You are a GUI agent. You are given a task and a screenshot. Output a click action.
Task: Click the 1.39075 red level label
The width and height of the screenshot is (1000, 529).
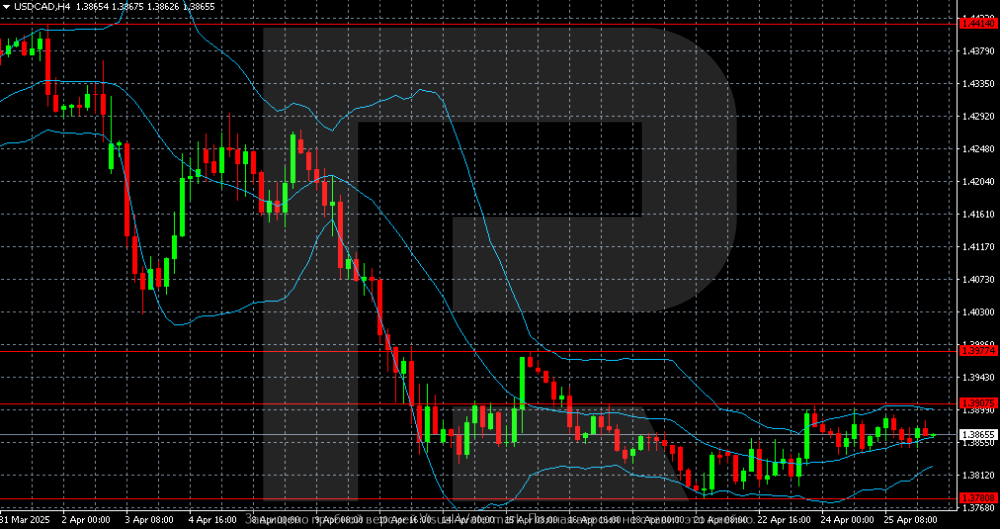click(976, 403)
